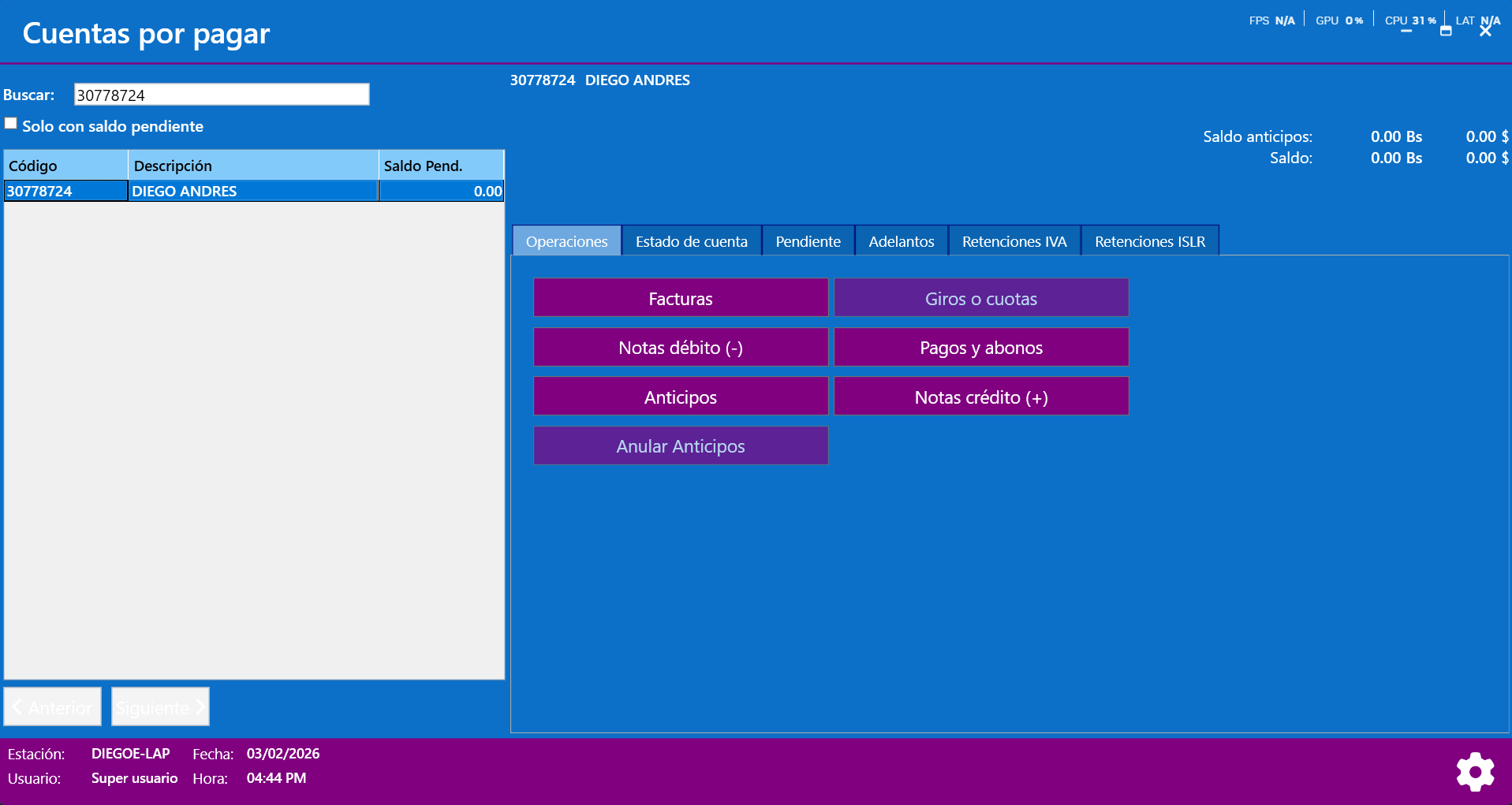
Task: Select DIEGO ANDRES row in supplier list
Action: click(x=252, y=191)
